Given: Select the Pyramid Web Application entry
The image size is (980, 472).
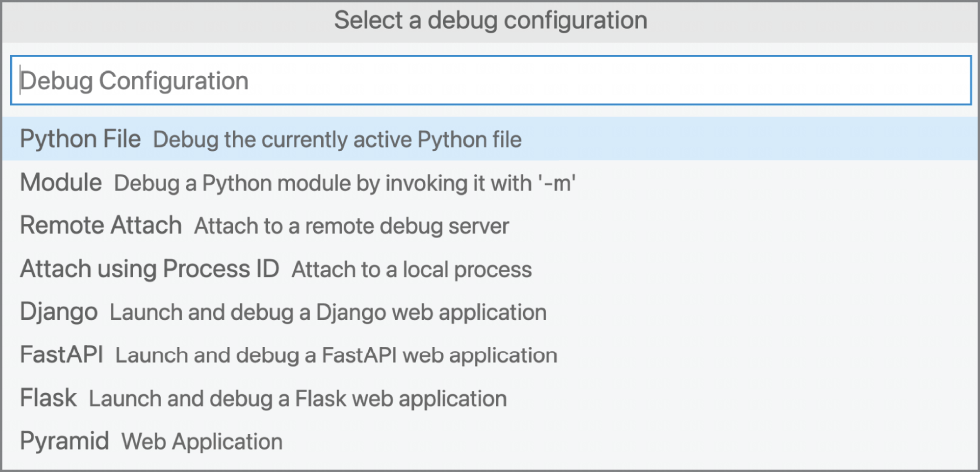Looking at the screenshot, I should click(490, 441).
